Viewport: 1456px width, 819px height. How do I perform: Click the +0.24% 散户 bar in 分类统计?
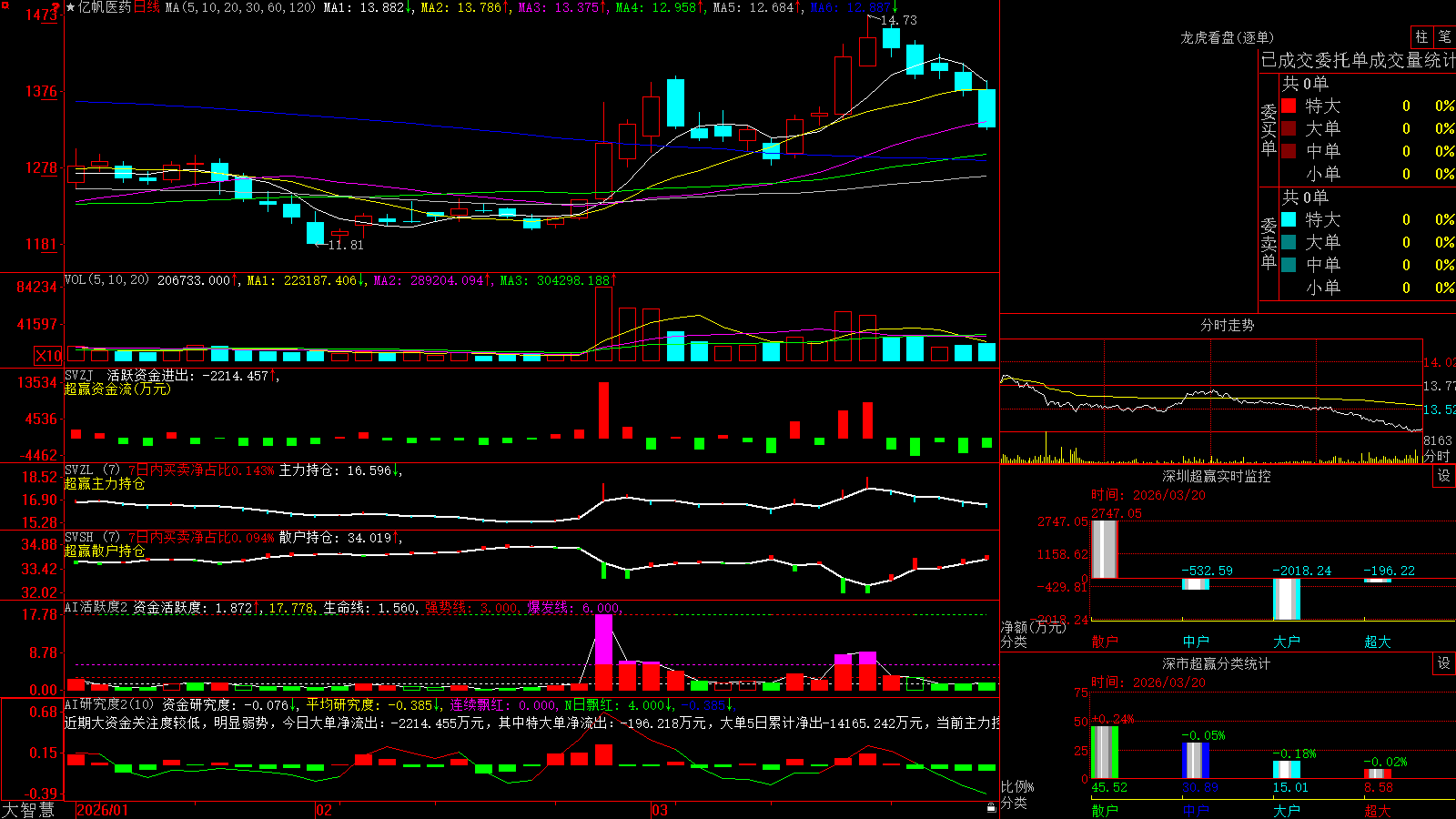coord(1104,752)
